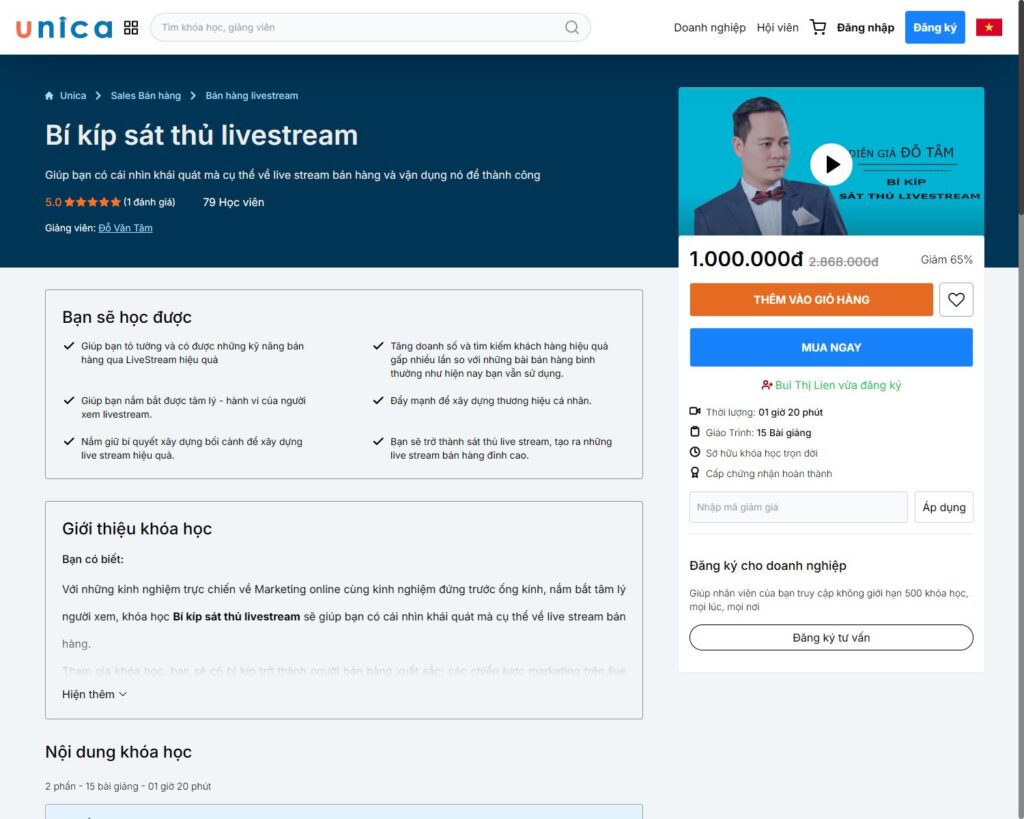Open the shopping cart icon
This screenshot has width=1024, height=819.
click(x=818, y=28)
